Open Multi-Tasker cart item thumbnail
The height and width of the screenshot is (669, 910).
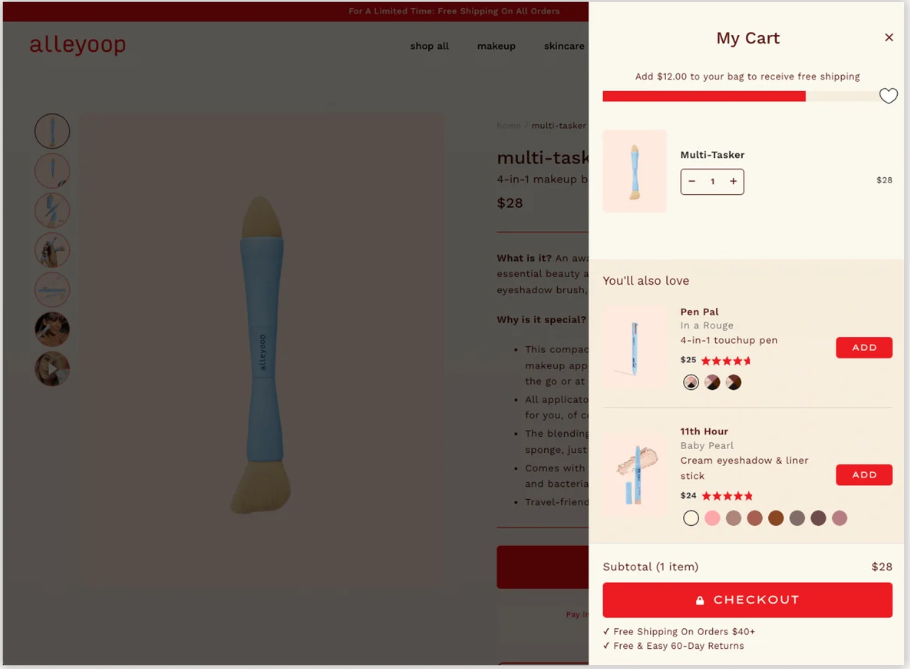[x=634, y=171]
